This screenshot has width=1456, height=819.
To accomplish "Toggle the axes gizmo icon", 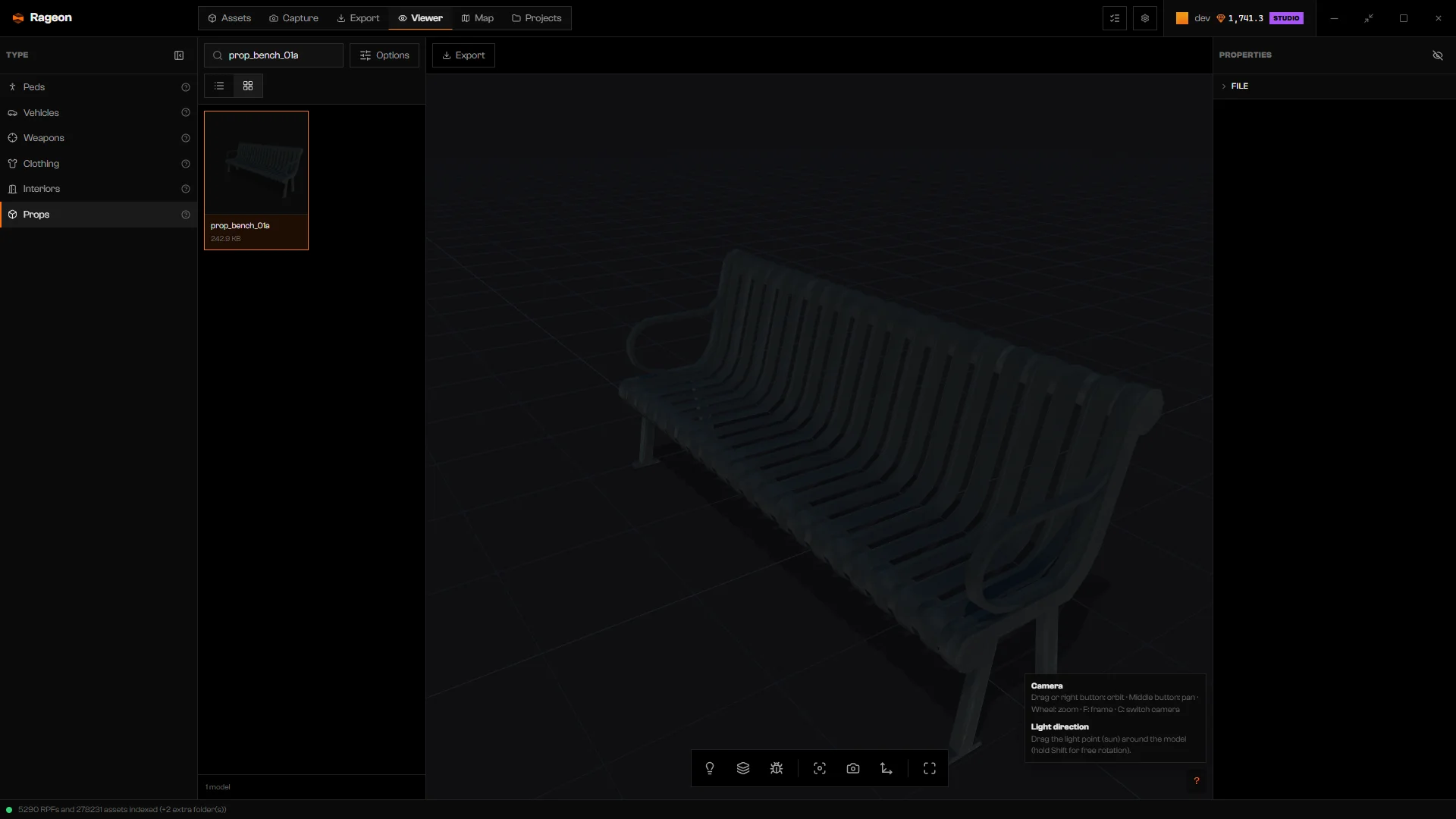I will [886, 768].
